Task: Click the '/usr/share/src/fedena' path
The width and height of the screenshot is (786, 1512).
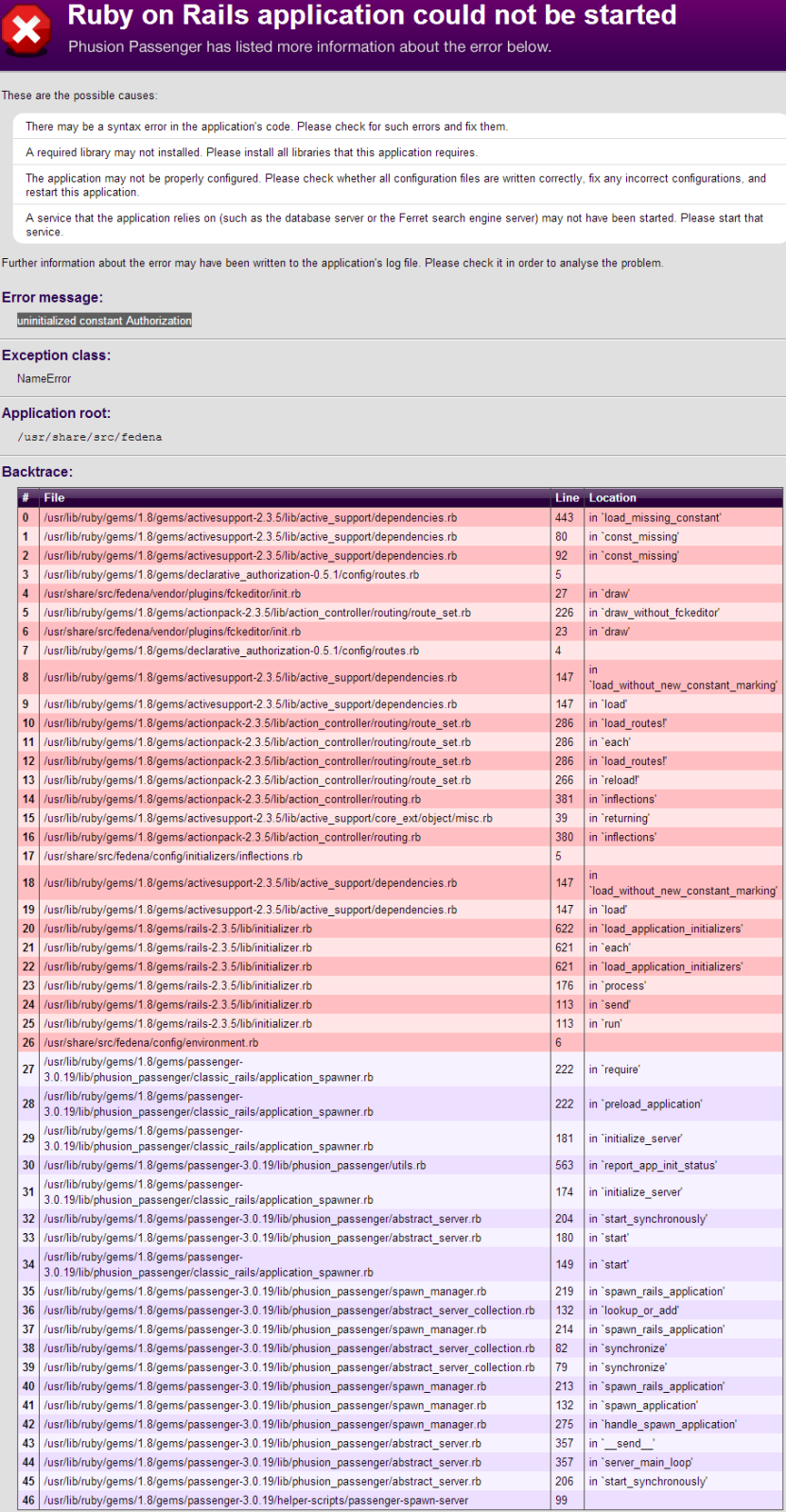Action: point(90,437)
